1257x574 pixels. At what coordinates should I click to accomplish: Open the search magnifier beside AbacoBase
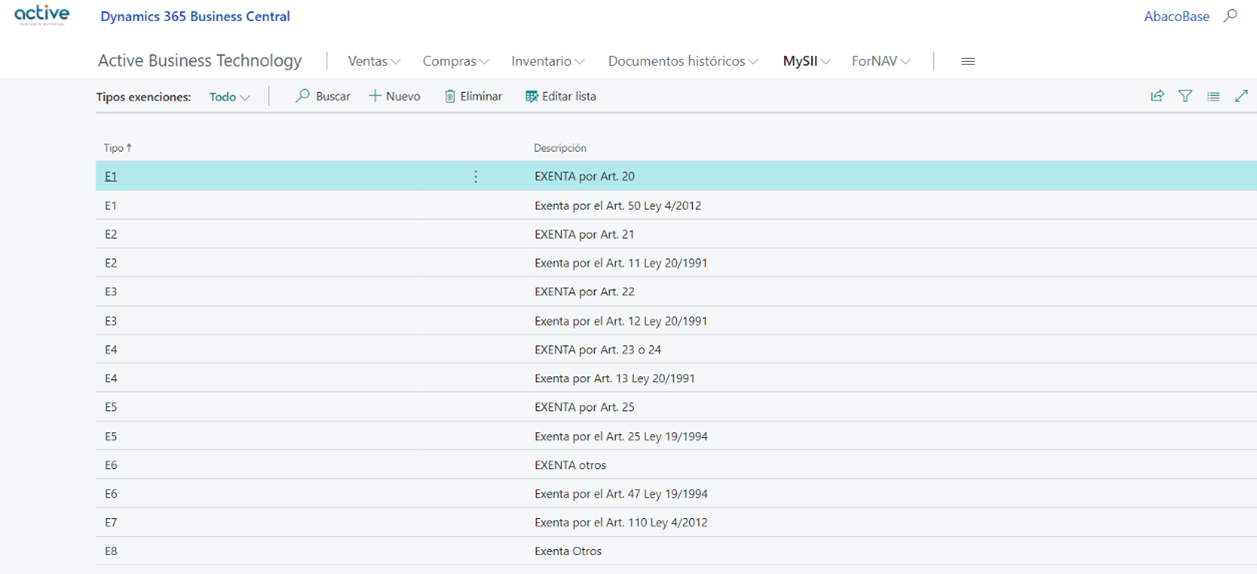coord(1231,16)
